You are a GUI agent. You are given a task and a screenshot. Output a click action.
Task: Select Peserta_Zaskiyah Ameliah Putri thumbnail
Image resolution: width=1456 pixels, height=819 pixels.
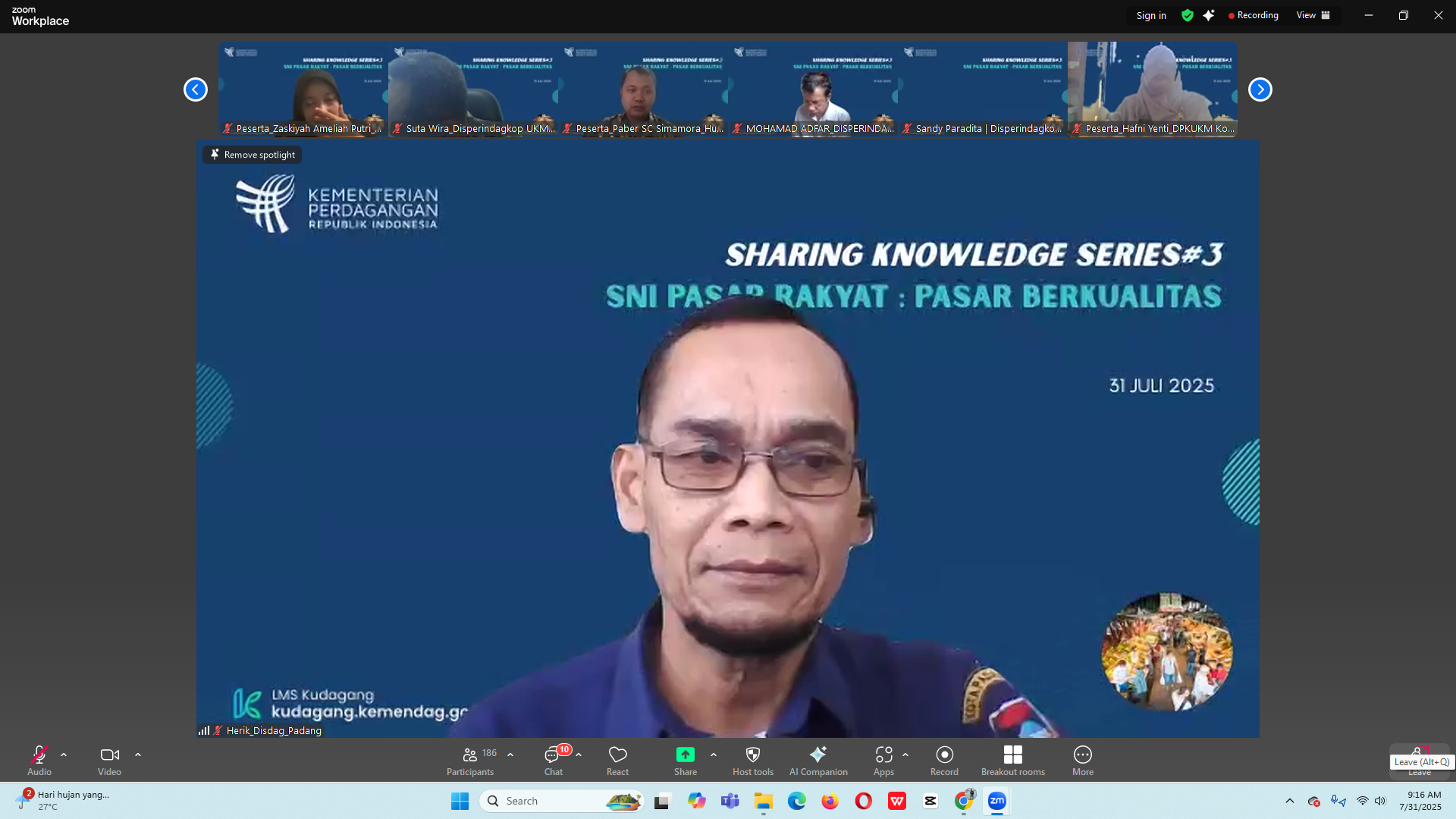[x=303, y=89]
